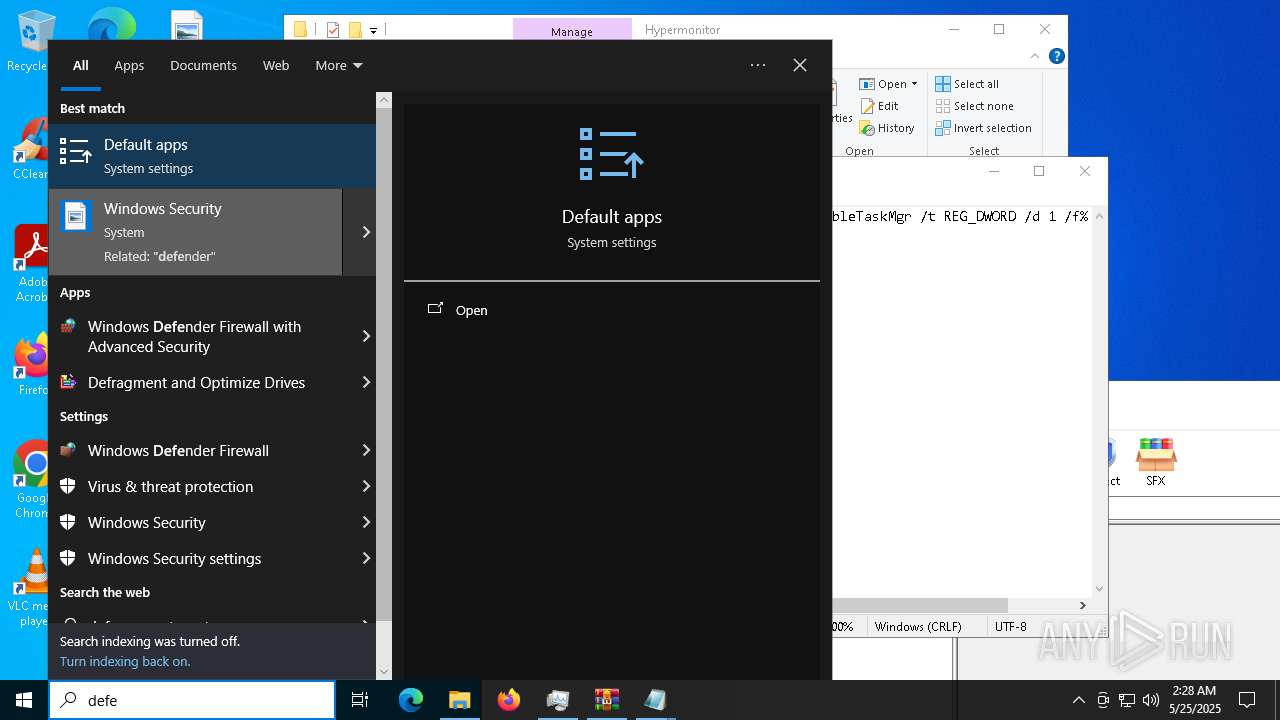Open the Default apps best match result
The image size is (1280, 720).
coord(212,156)
